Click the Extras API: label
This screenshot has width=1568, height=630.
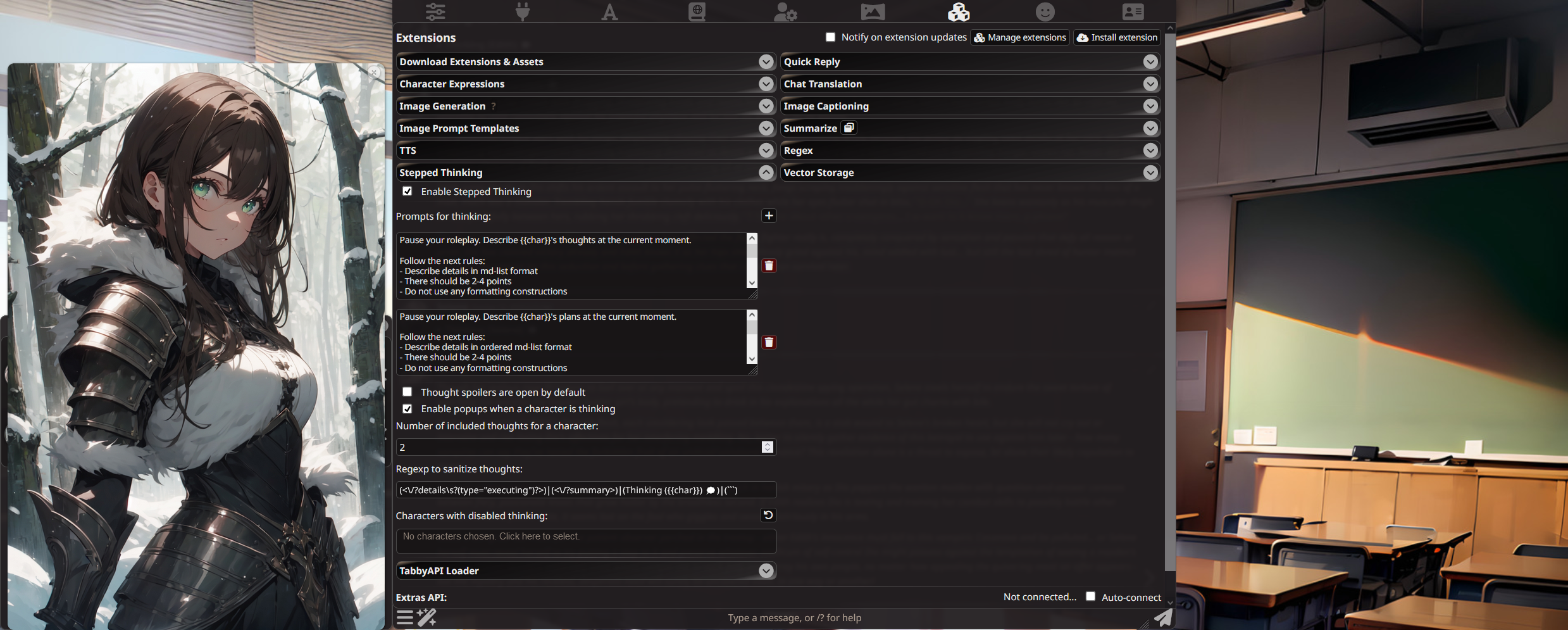pyautogui.click(x=421, y=597)
